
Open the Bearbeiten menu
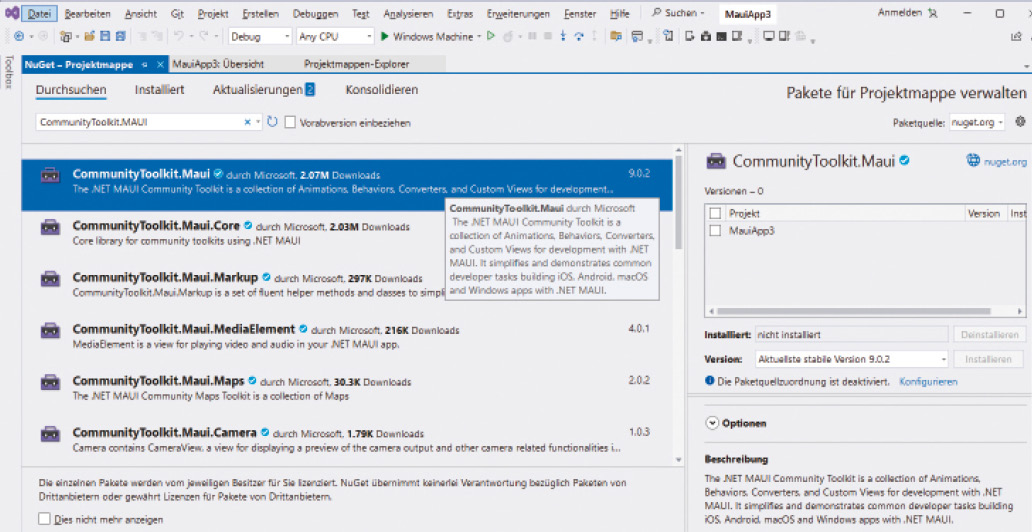click(88, 13)
